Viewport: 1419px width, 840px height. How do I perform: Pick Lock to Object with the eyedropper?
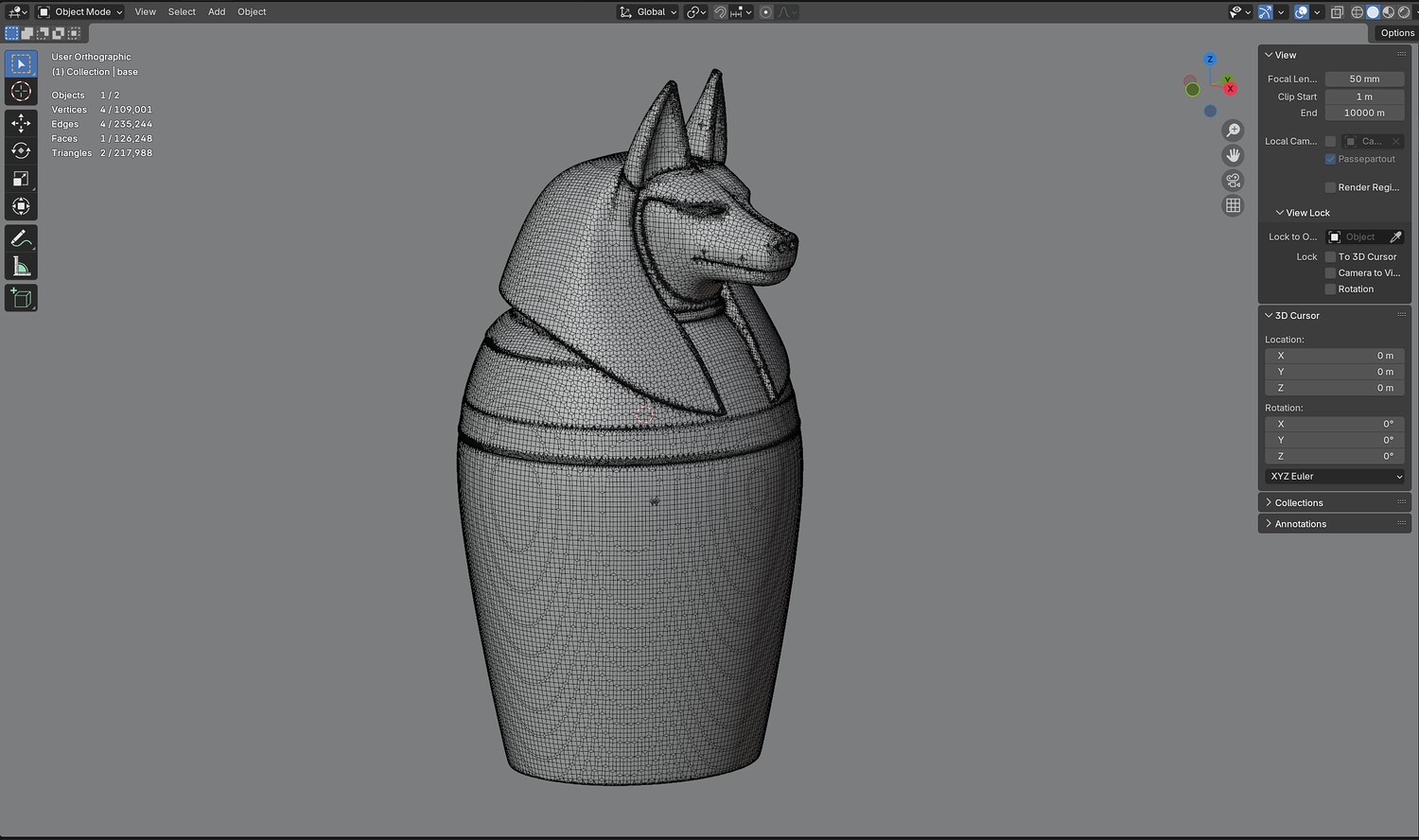[x=1395, y=237]
